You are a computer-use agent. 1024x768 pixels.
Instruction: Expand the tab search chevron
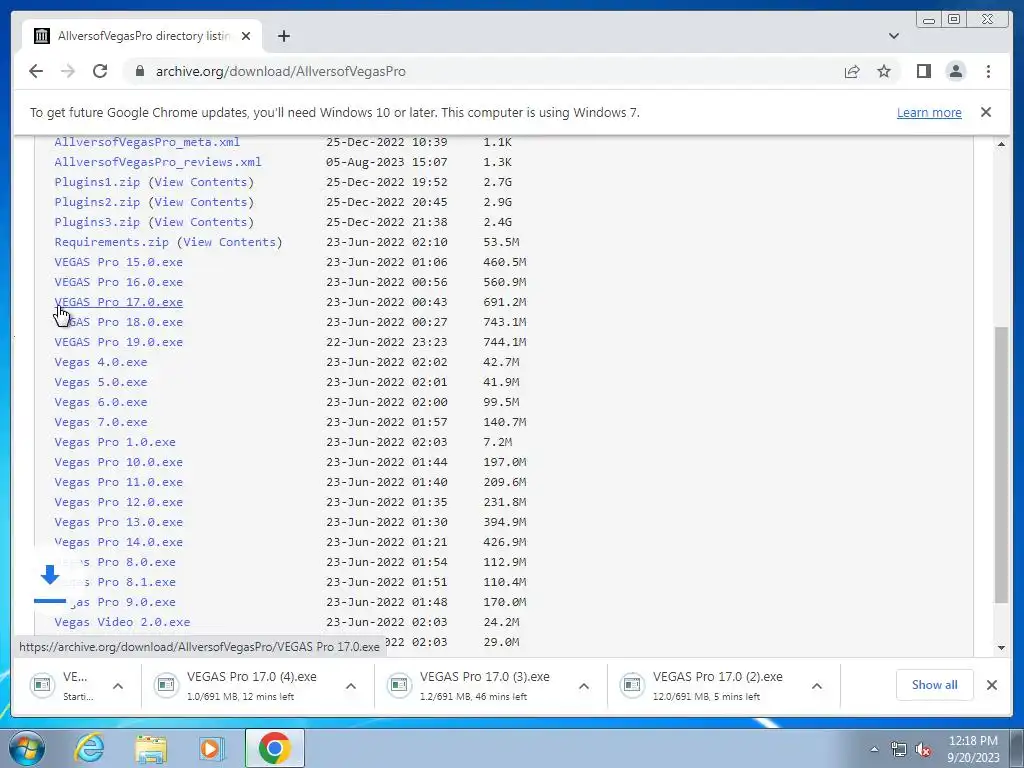click(893, 36)
